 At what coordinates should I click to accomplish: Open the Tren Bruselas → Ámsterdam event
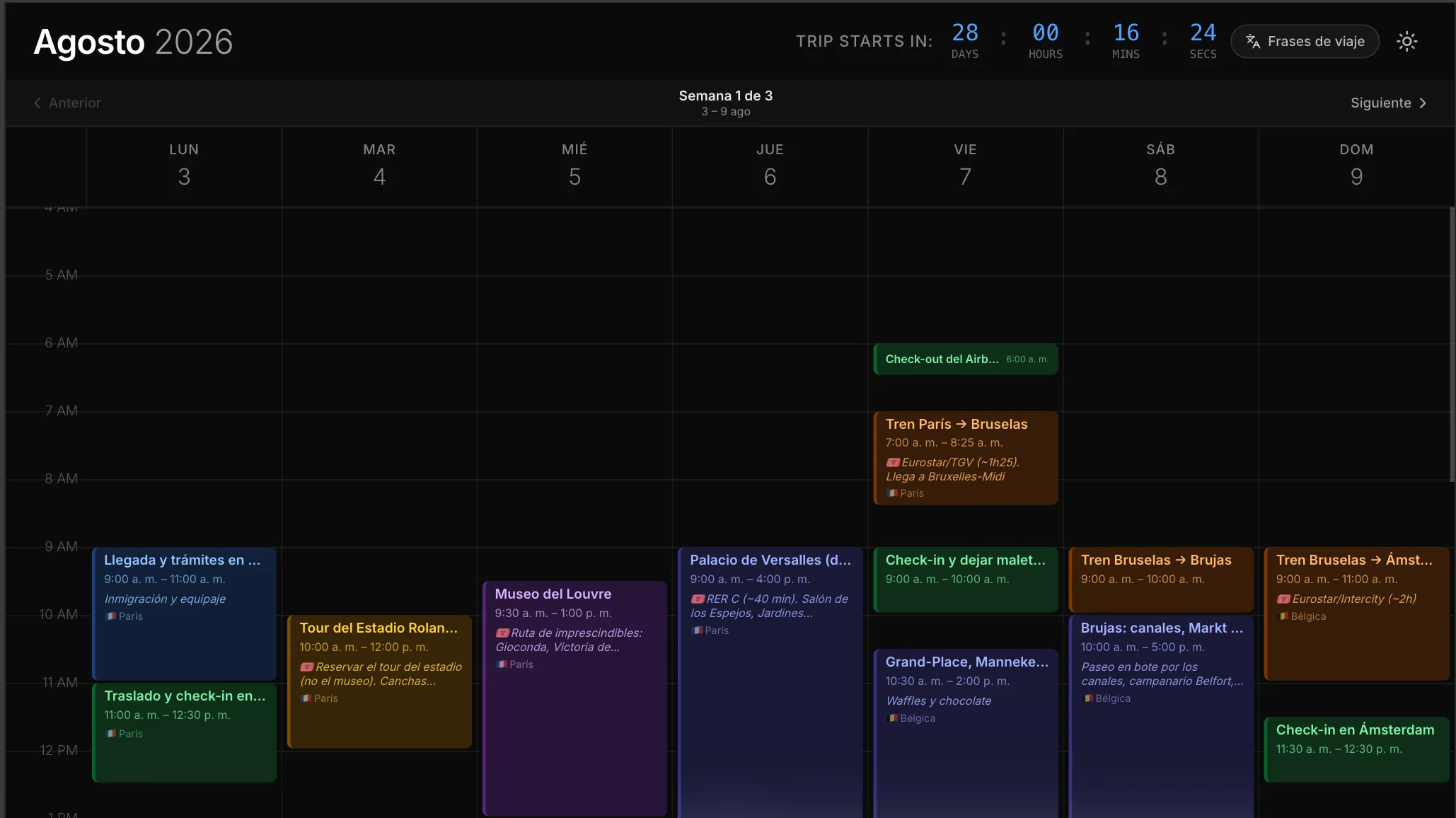(x=1356, y=613)
